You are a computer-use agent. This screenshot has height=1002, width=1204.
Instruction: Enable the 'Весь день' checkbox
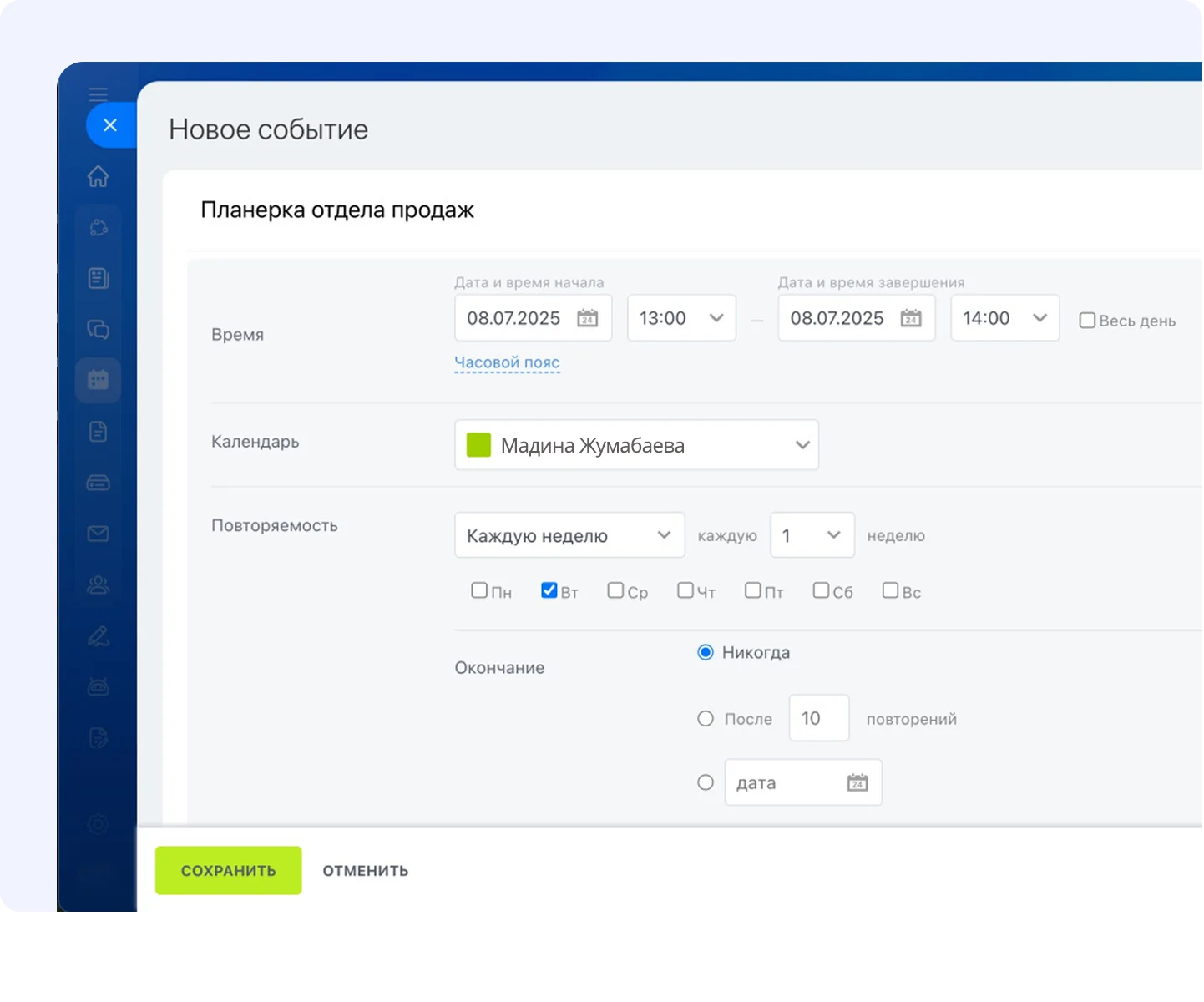click(x=1087, y=321)
